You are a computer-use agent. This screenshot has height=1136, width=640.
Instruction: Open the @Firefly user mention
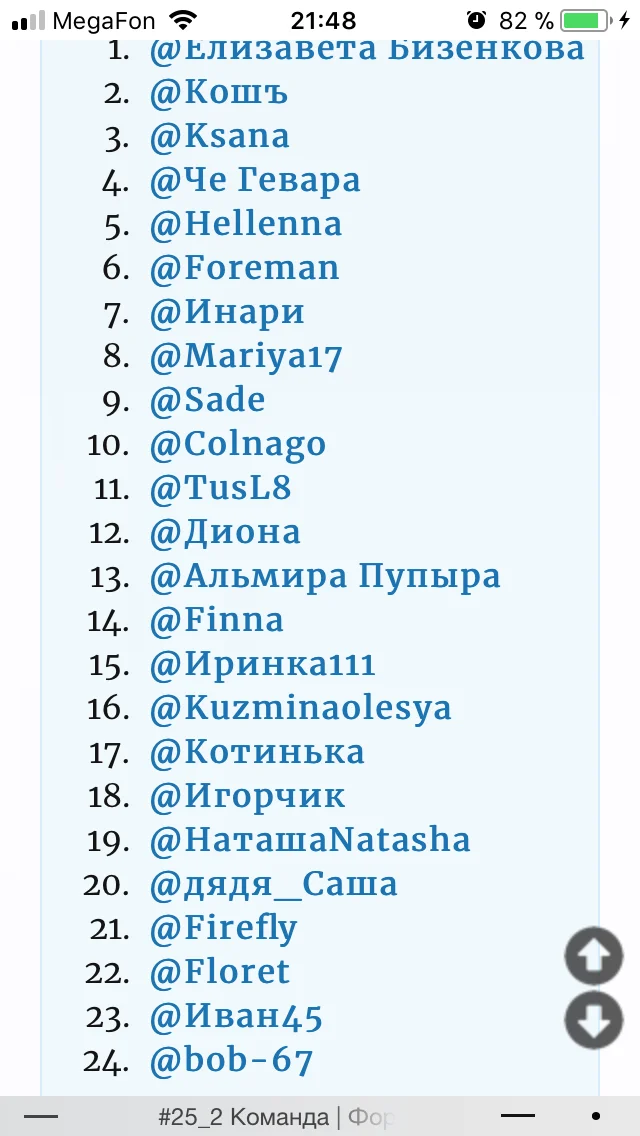click(x=224, y=929)
